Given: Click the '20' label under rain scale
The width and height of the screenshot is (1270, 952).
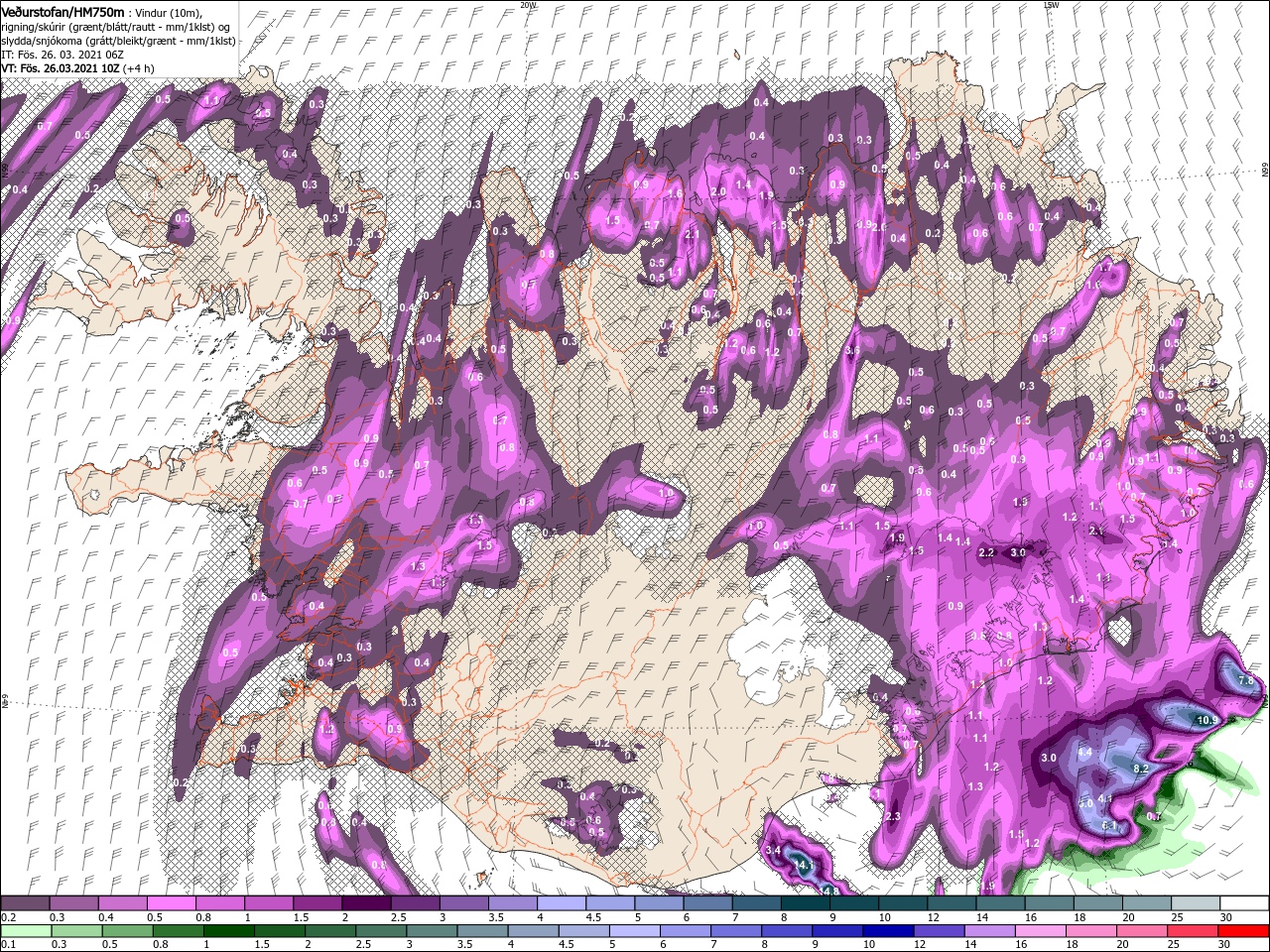Looking at the screenshot, I should (1121, 944).
